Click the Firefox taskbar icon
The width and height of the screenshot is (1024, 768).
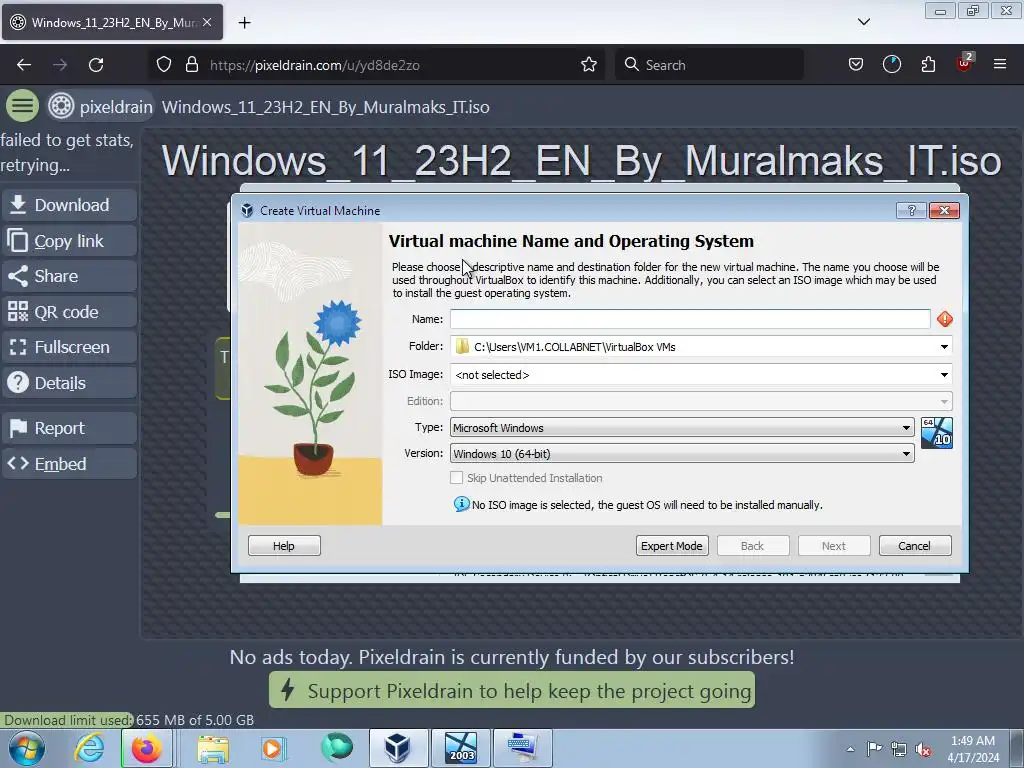[146, 748]
